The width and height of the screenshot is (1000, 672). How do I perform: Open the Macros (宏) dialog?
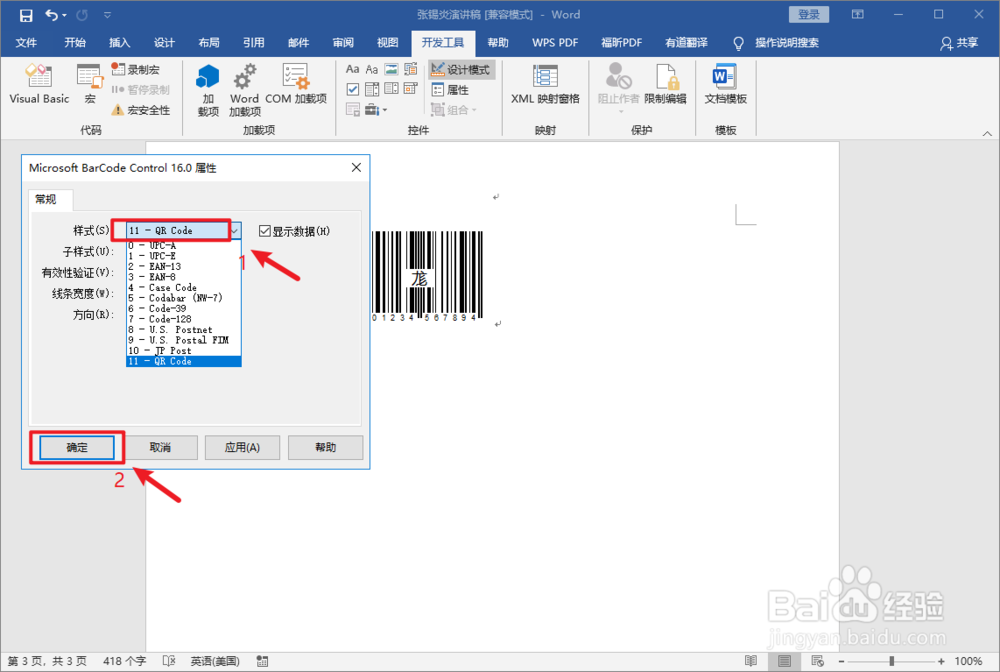(89, 84)
